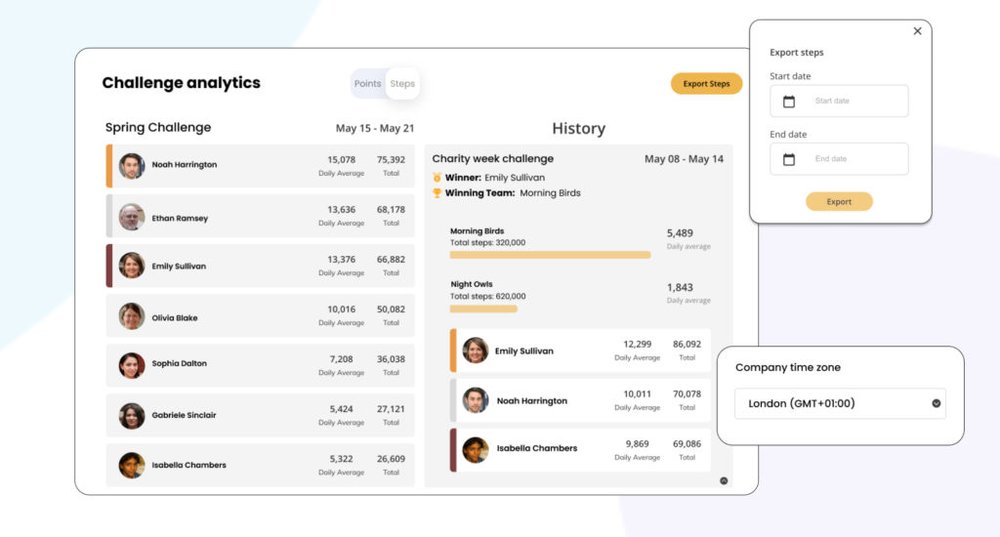Click the history panel scroll-down circle icon
This screenshot has height=537, width=1000.
724,481
